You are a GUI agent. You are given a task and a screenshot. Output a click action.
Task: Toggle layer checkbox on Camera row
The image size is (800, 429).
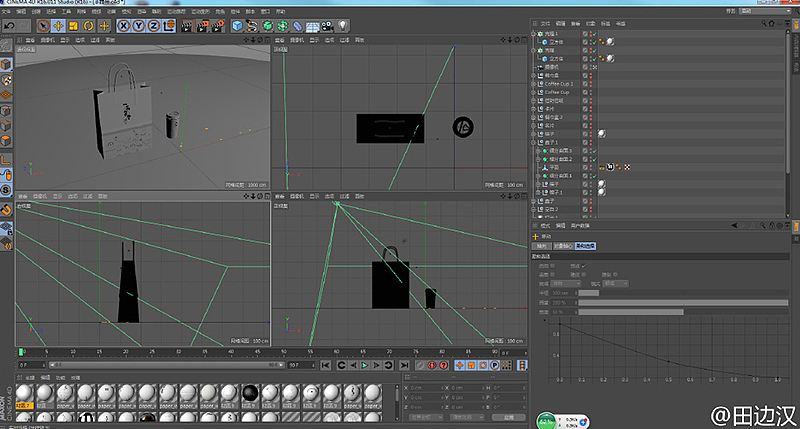[585, 67]
